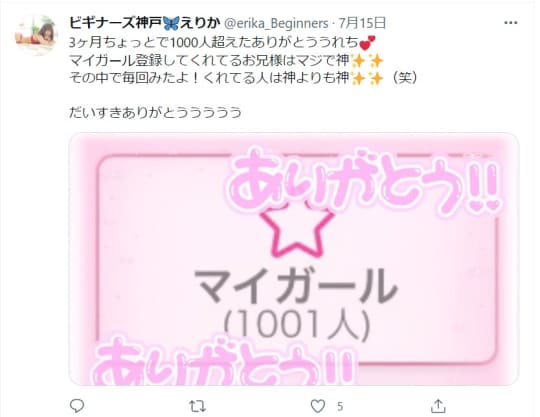Viewport: 540px width, 417px height.
Task: Open the three-dot more options menu
Action: [x=510, y=23]
